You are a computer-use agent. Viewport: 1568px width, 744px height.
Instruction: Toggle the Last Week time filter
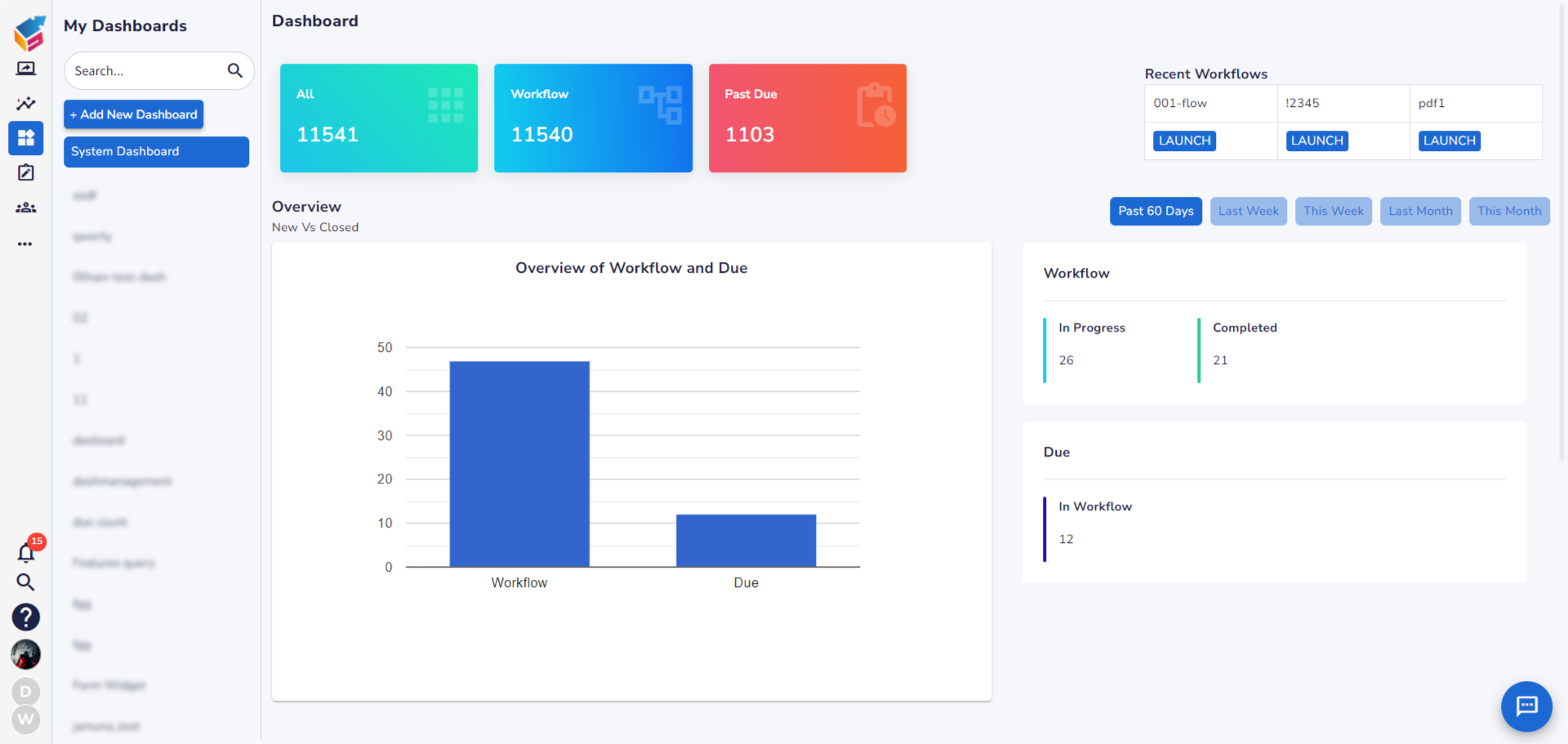coord(1248,211)
